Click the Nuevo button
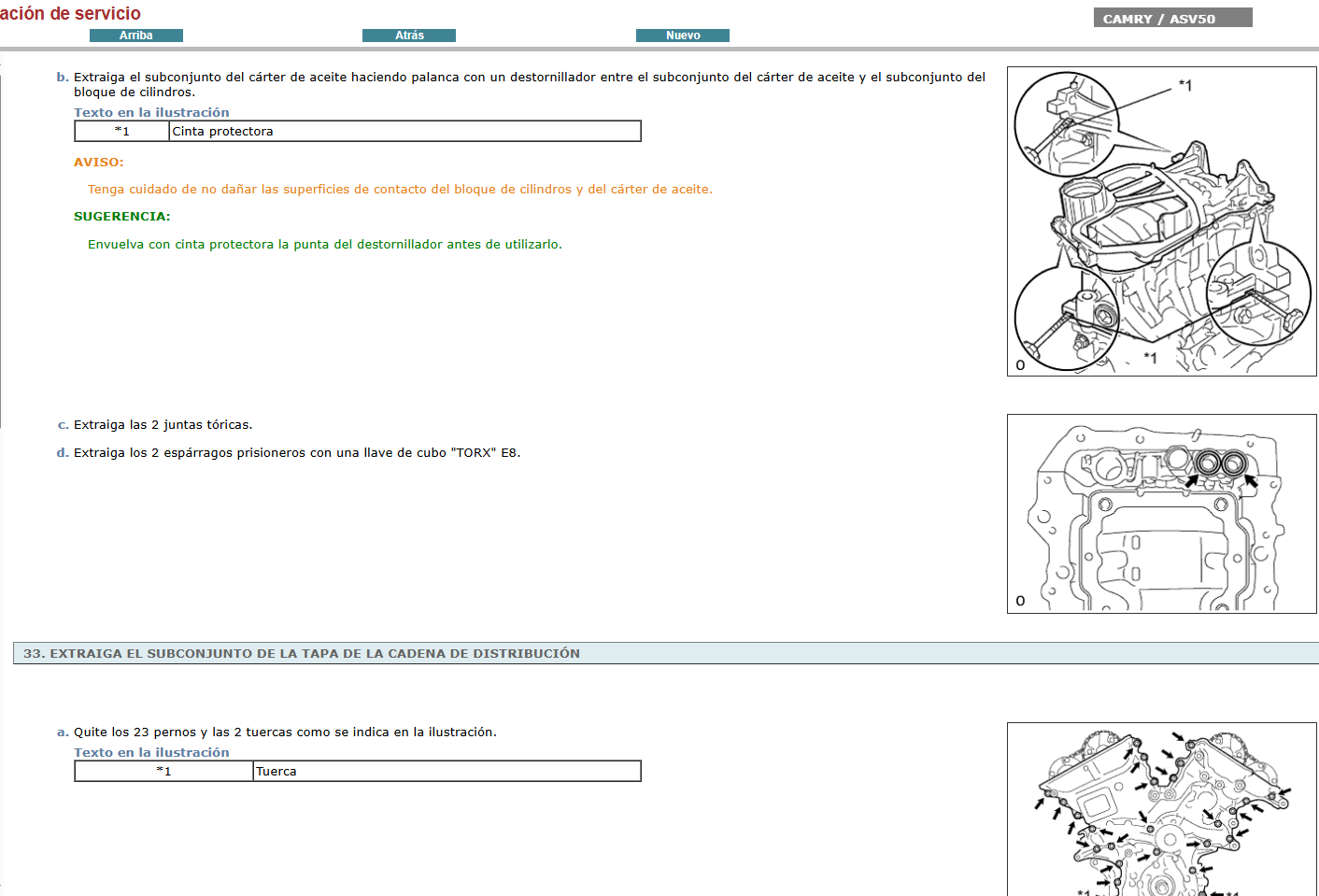 pyautogui.click(x=682, y=36)
